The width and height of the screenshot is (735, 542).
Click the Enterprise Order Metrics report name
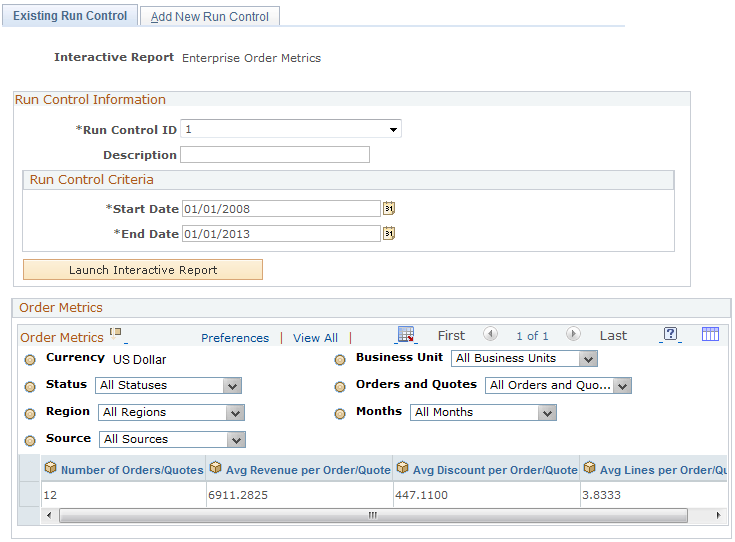252,58
